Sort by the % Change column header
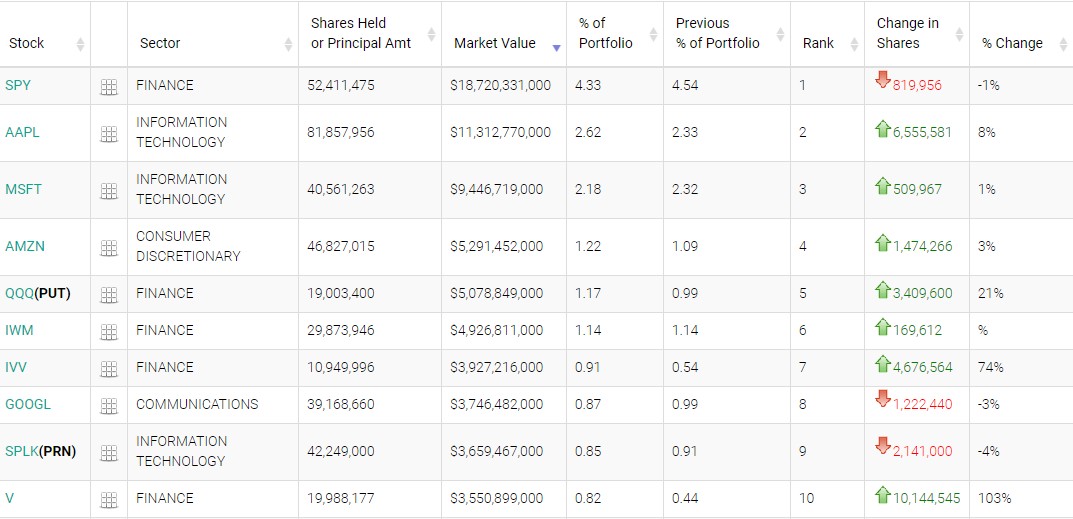 (1012, 43)
